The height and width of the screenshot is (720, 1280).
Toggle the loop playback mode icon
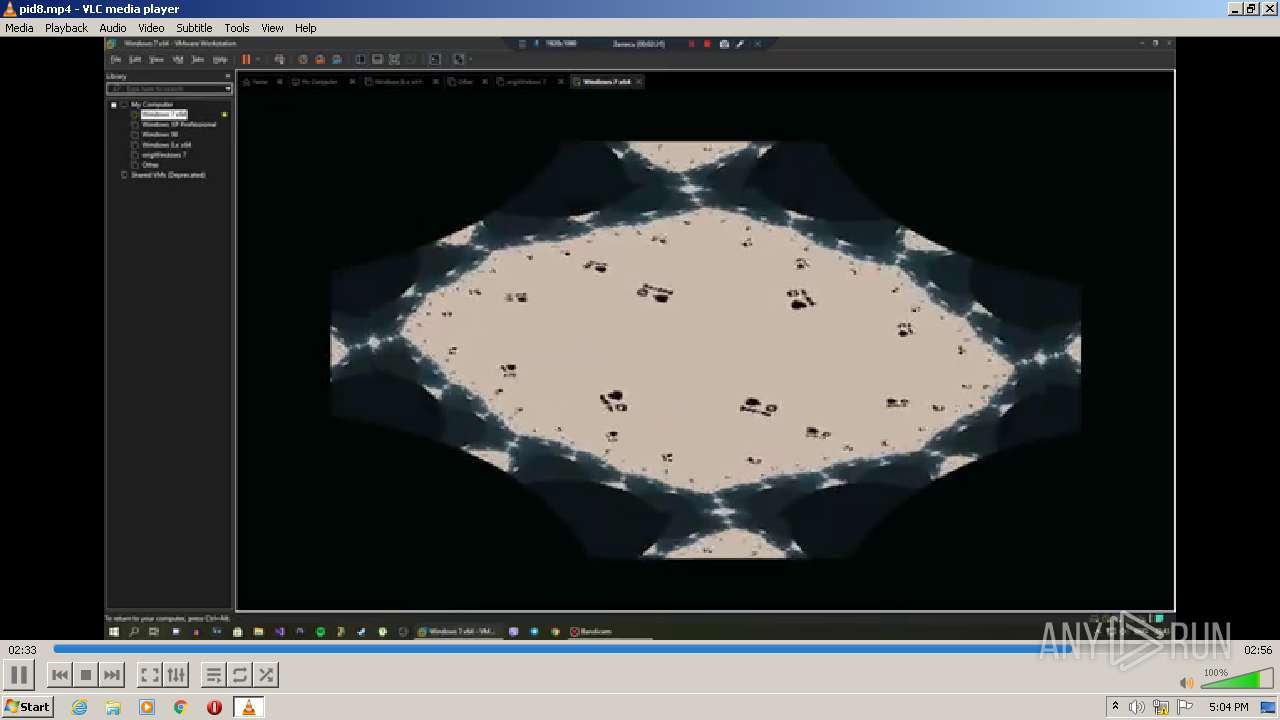(x=239, y=675)
